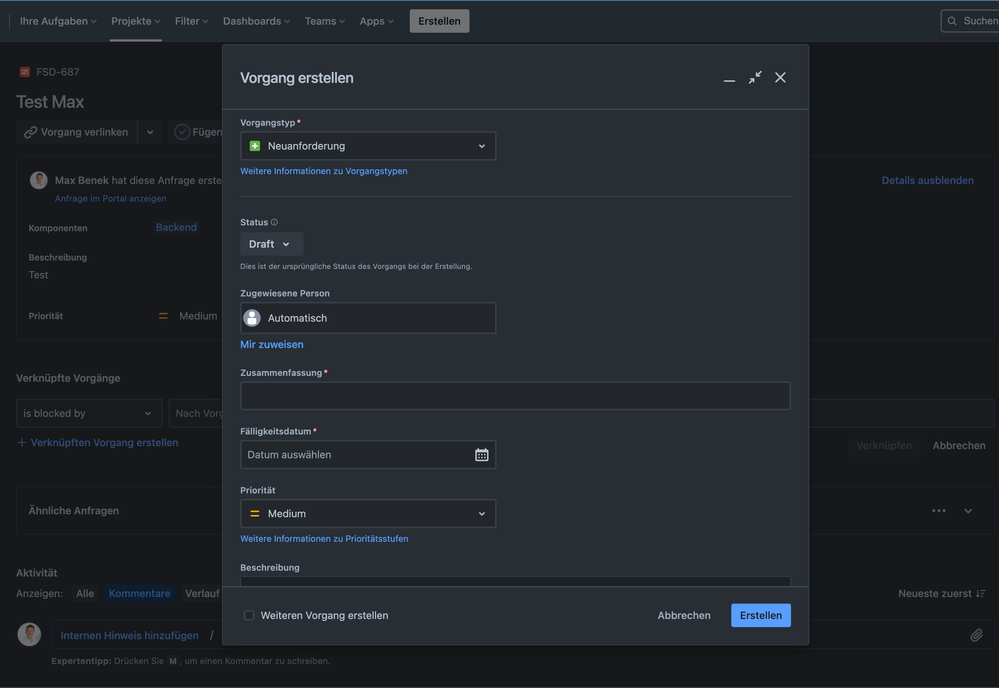
Task: Click the Verknüpfen button
Action: pyautogui.click(x=884, y=446)
